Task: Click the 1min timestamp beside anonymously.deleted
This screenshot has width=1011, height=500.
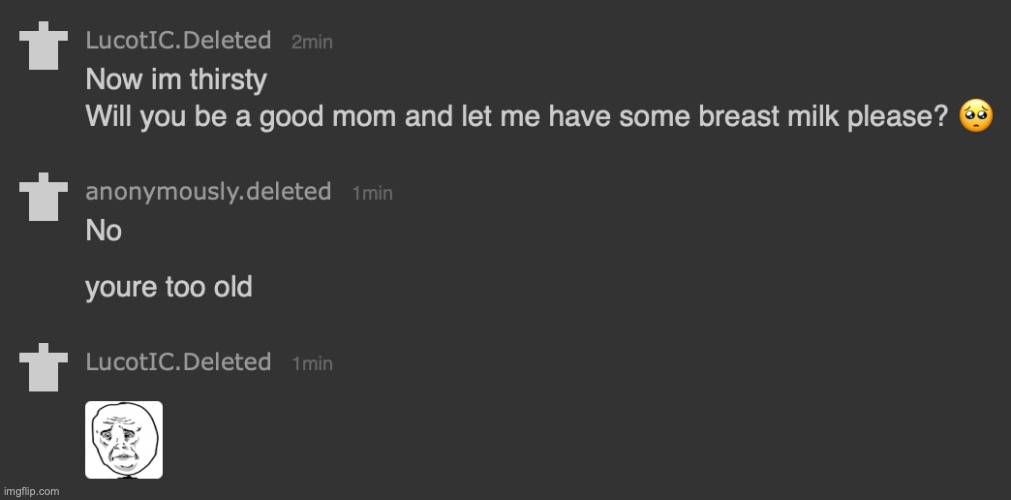Action: click(x=372, y=194)
